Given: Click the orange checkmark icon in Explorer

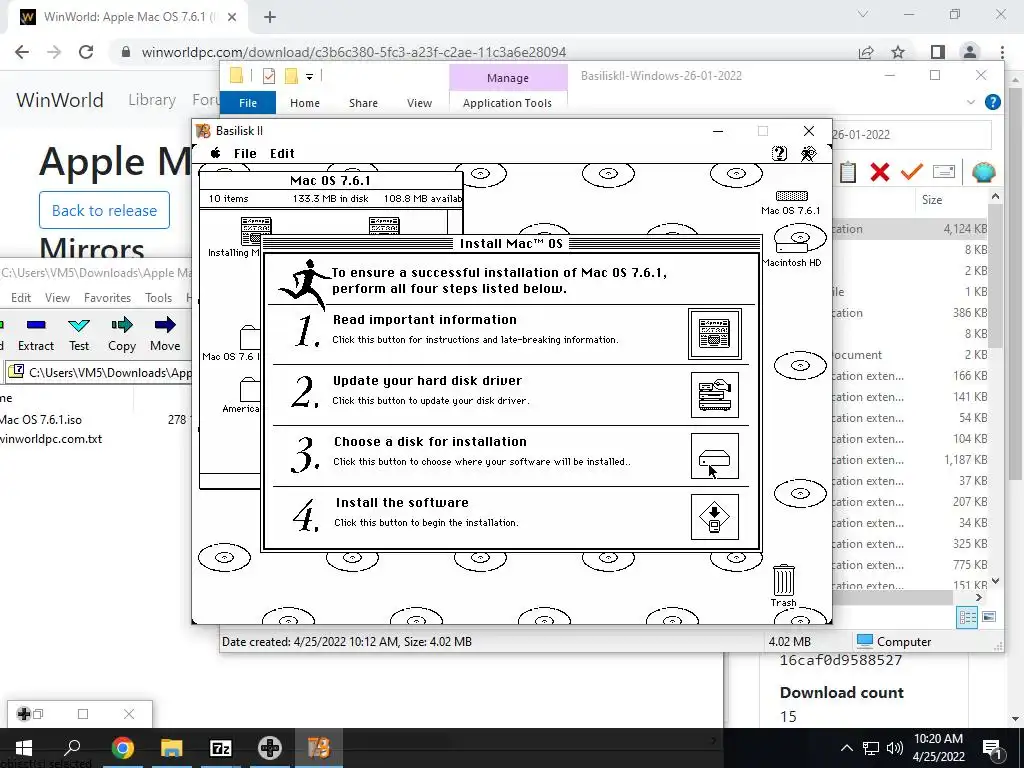Looking at the screenshot, I should click(912, 172).
